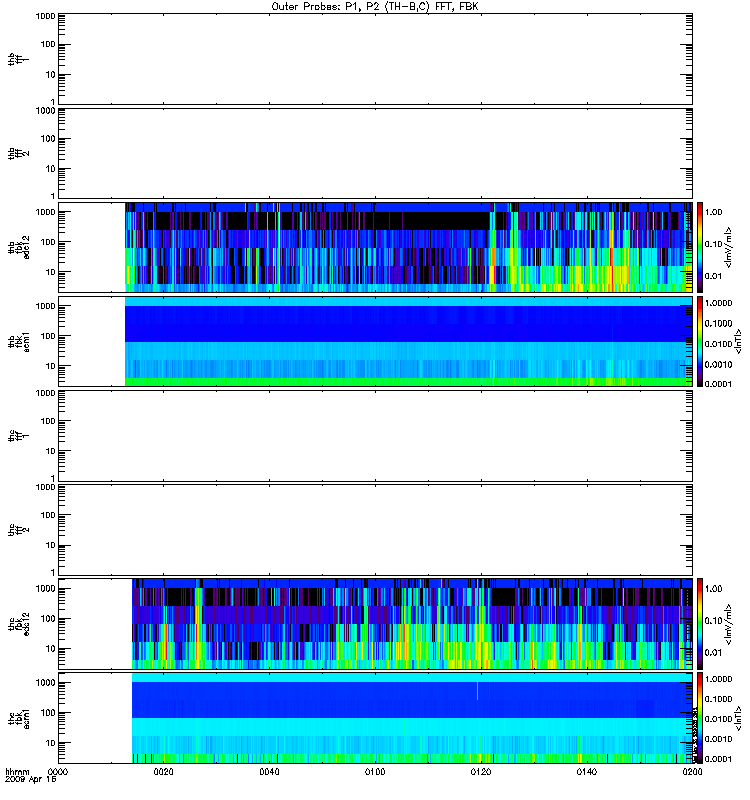This screenshot has height=800, width=750.
Task: Click the 'thb fbk edc12' panel label
Action: [18, 247]
